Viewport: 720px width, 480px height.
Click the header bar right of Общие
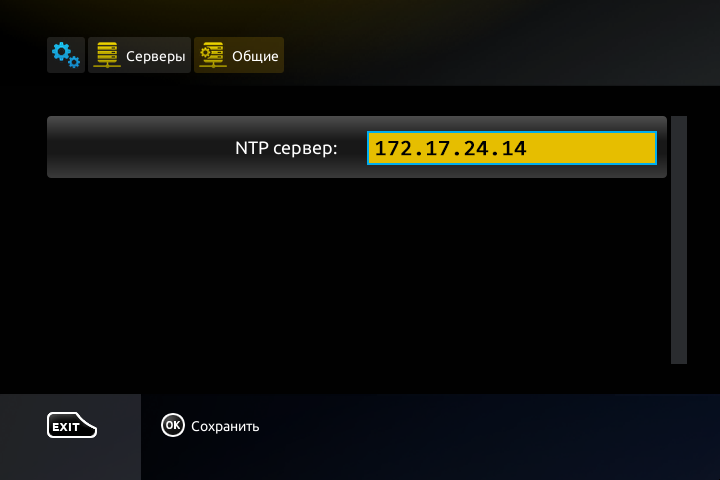coord(501,46)
